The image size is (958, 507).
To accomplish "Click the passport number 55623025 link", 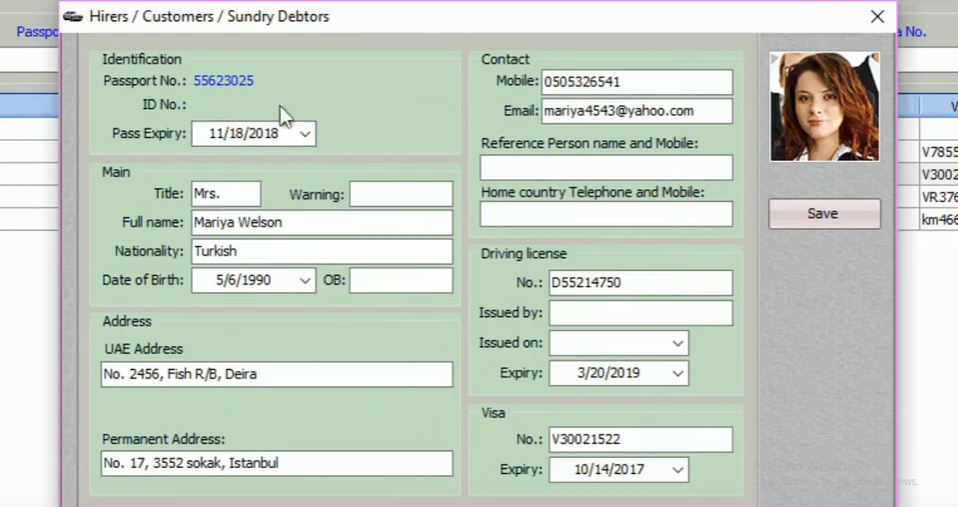I will coord(223,80).
